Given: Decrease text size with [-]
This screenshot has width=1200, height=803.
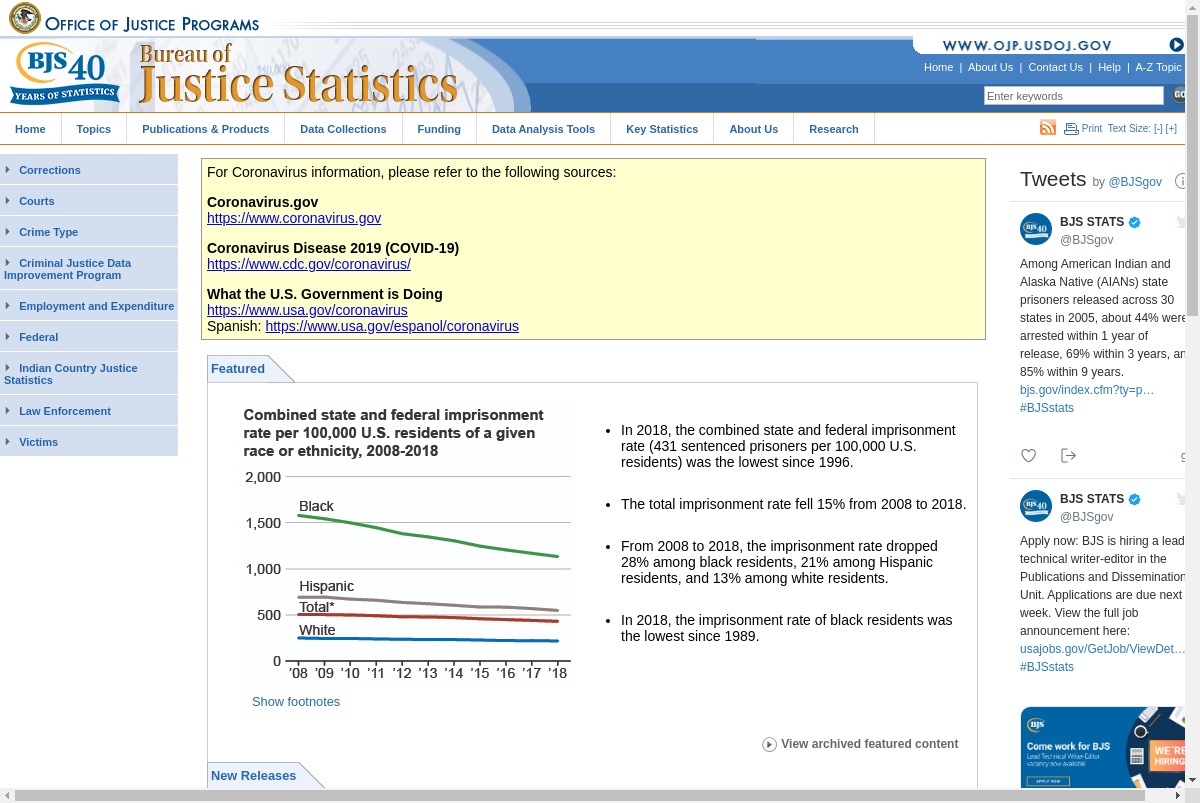Looking at the screenshot, I should [x=1158, y=129].
